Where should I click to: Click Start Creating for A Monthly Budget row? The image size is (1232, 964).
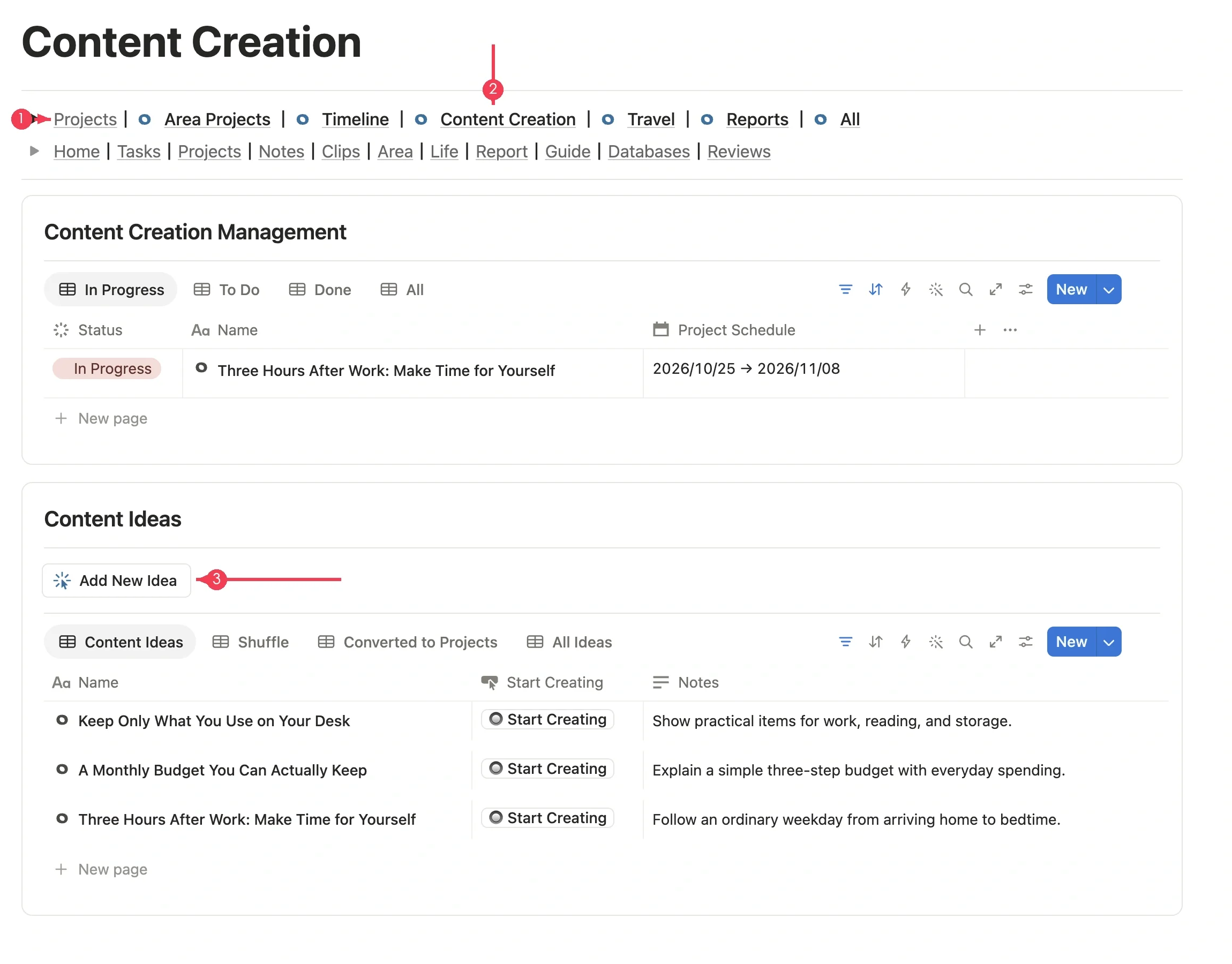(x=547, y=769)
